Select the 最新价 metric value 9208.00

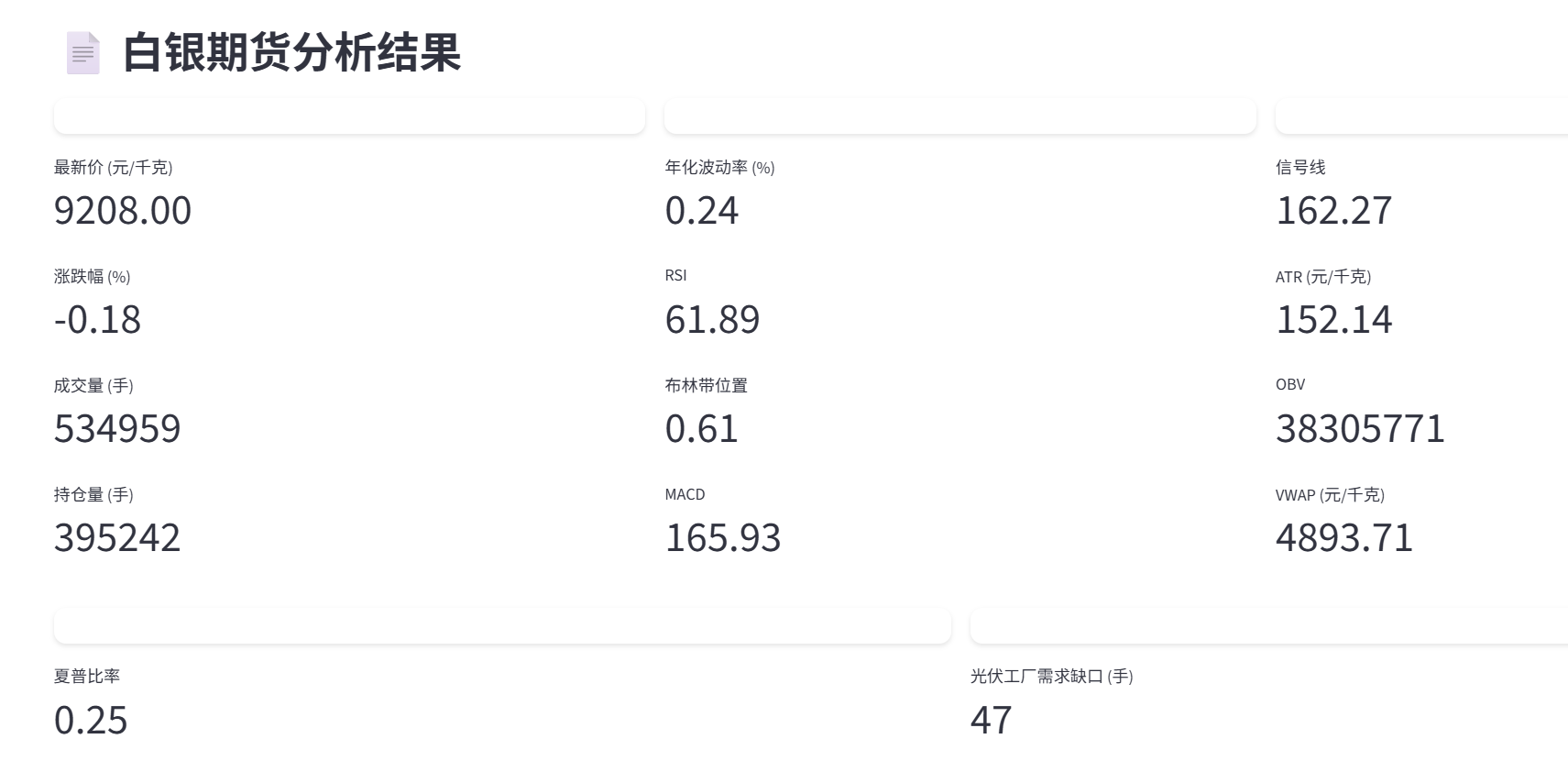(123, 212)
